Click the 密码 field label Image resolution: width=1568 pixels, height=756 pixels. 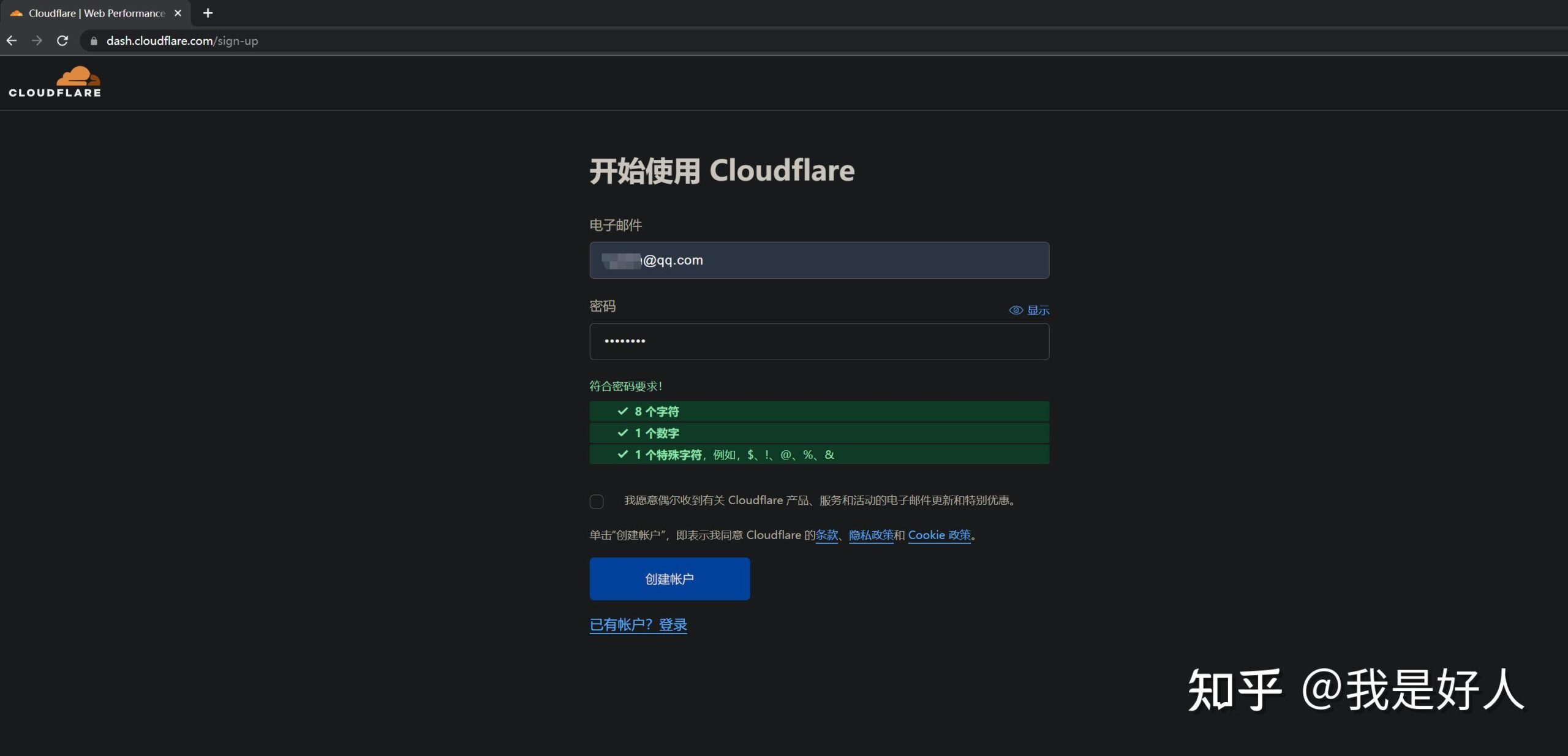(602, 306)
